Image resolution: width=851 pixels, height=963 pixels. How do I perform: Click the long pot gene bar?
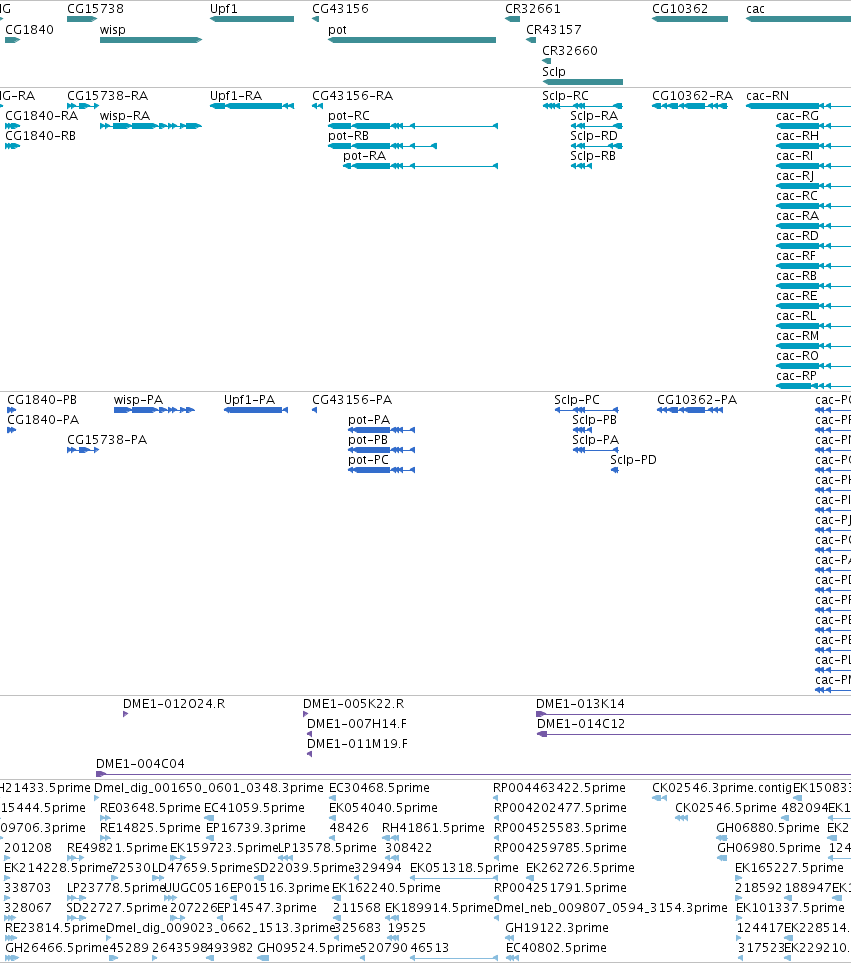pyautogui.click(x=412, y=40)
